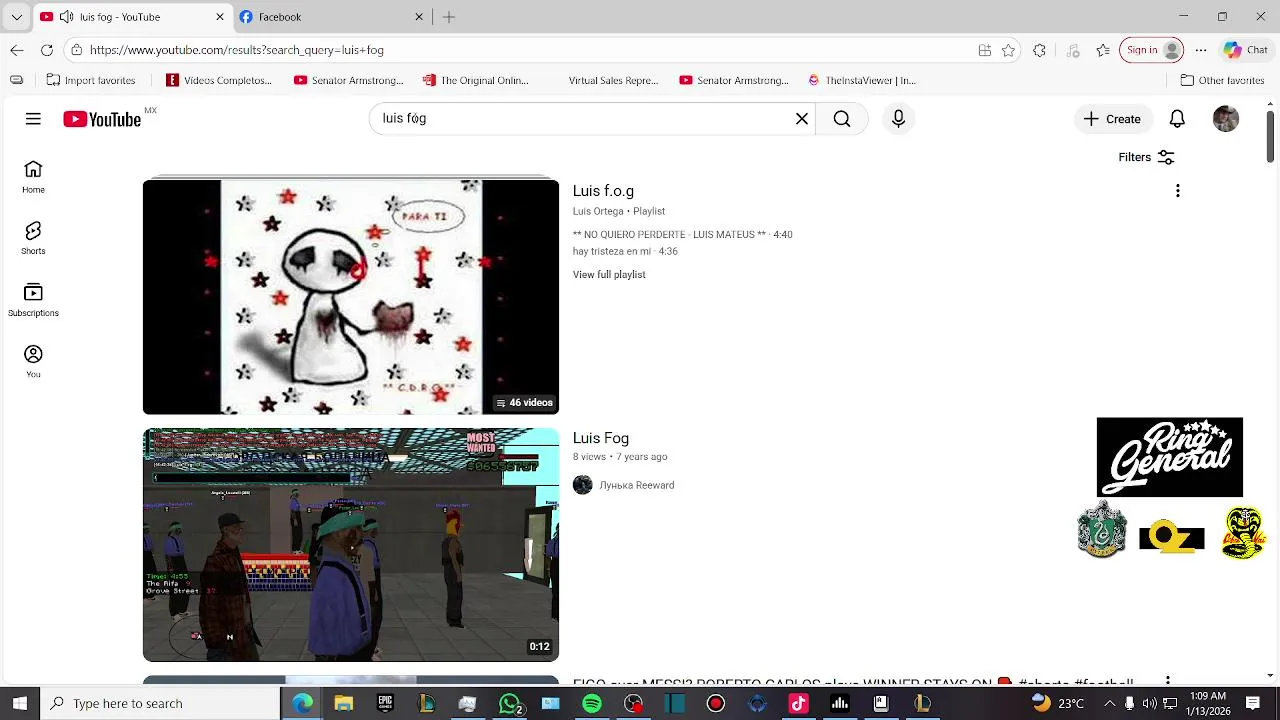Close the Facebook tab
1280x720 pixels.
pyautogui.click(x=419, y=17)
